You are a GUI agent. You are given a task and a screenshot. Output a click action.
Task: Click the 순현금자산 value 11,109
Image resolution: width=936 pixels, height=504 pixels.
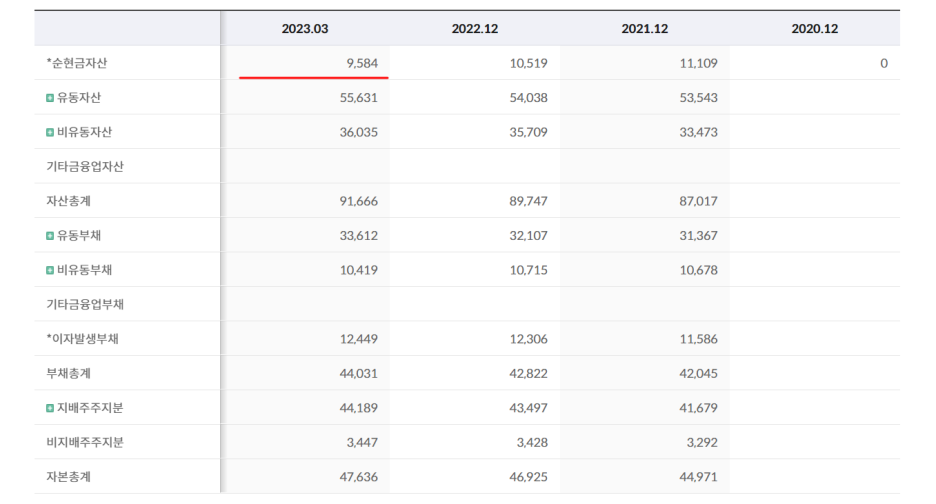(698, 63)
